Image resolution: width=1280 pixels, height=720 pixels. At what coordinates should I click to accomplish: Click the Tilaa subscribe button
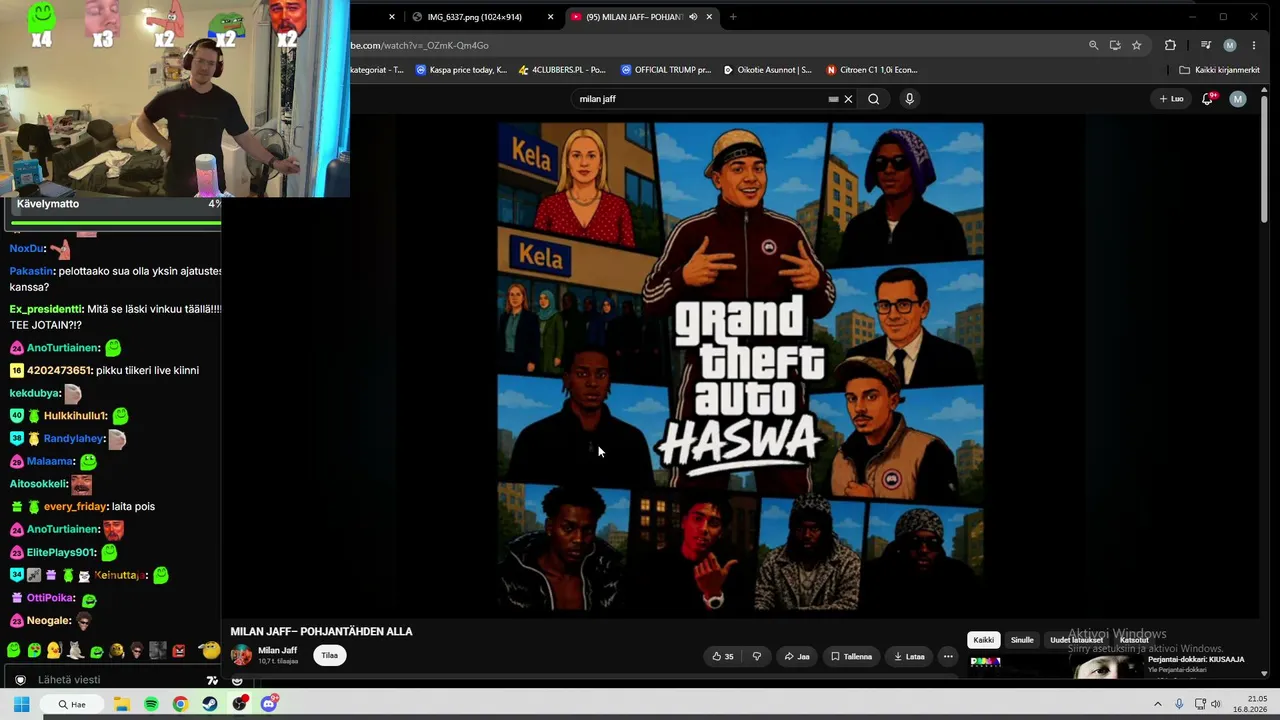329,656
